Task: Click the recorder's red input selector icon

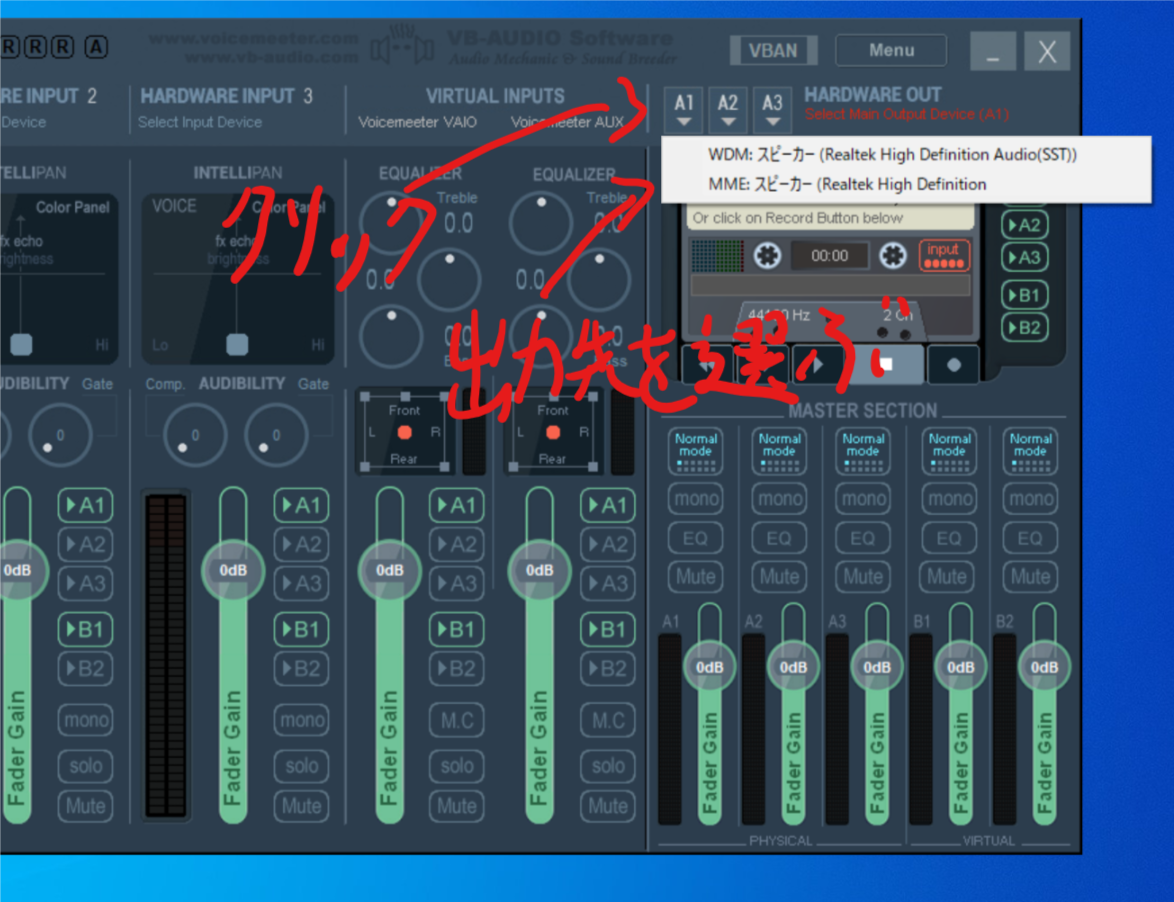Action: [x=943, y=256]
